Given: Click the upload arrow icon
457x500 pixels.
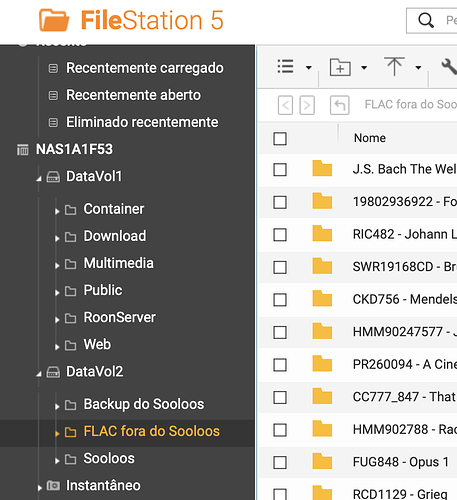Looking at the screenshot, I should pyautogui.click(x=394, y=66).
